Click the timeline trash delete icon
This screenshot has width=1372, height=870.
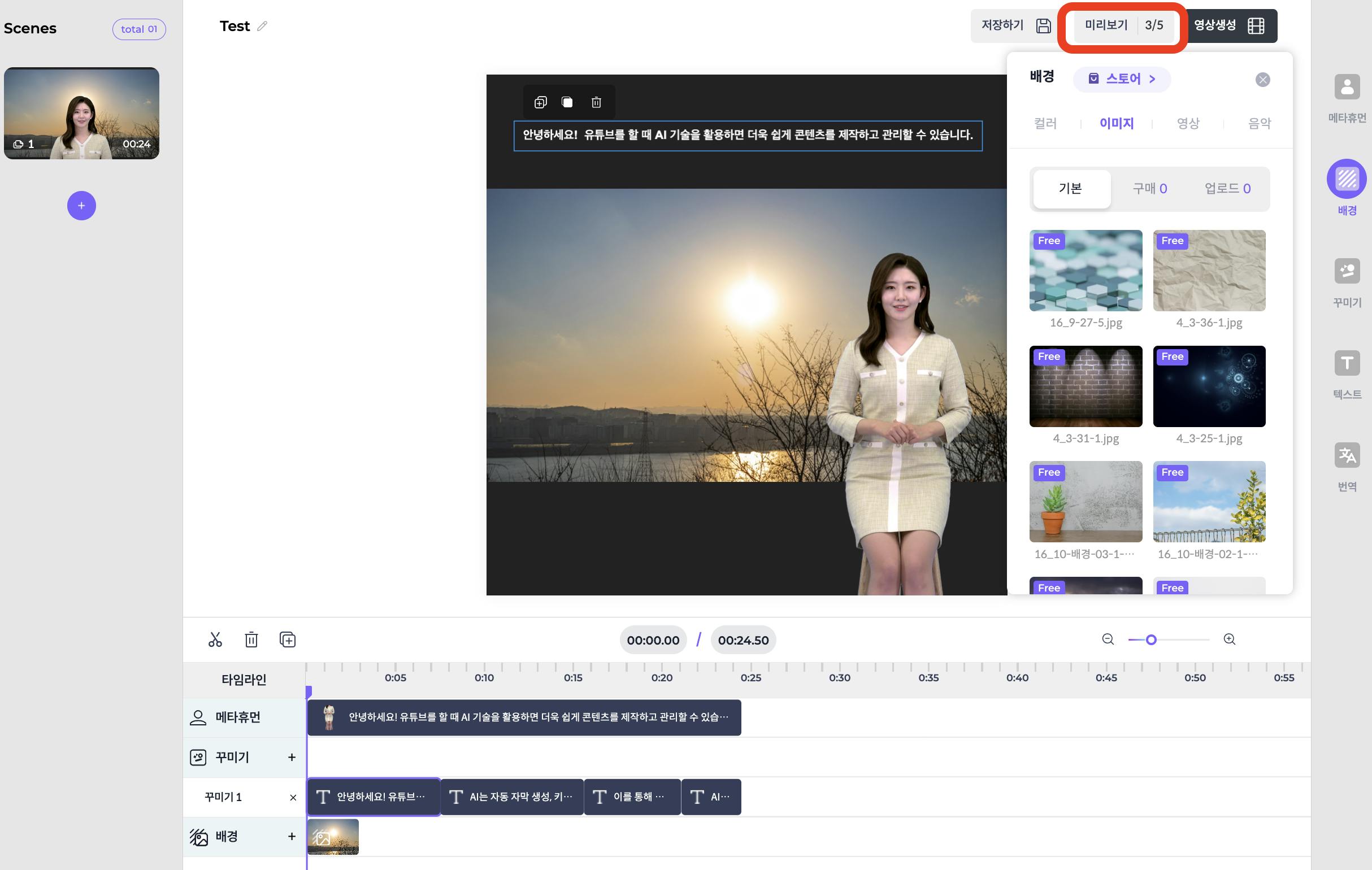point(251,640)
